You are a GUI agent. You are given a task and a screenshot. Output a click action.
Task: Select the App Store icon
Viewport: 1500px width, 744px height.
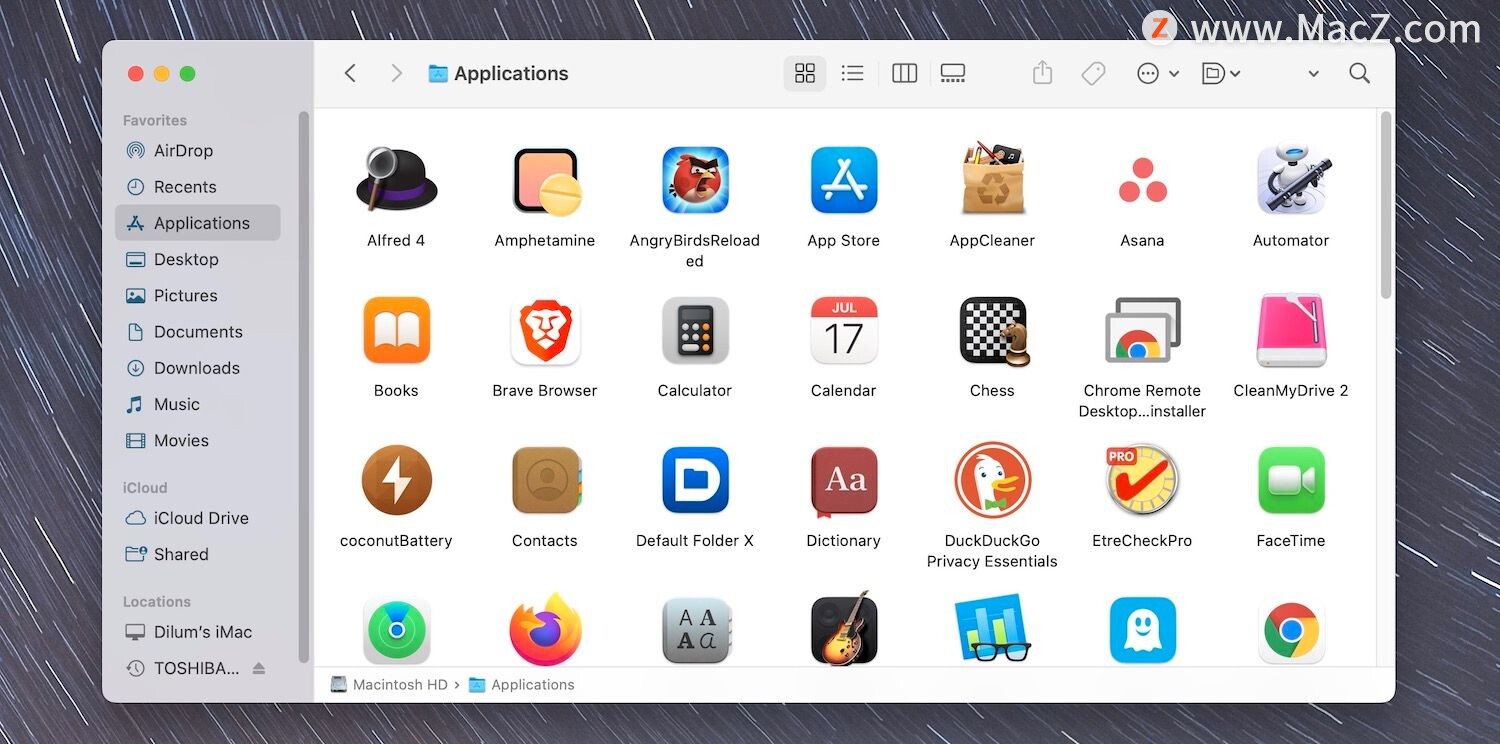point(844,181)
